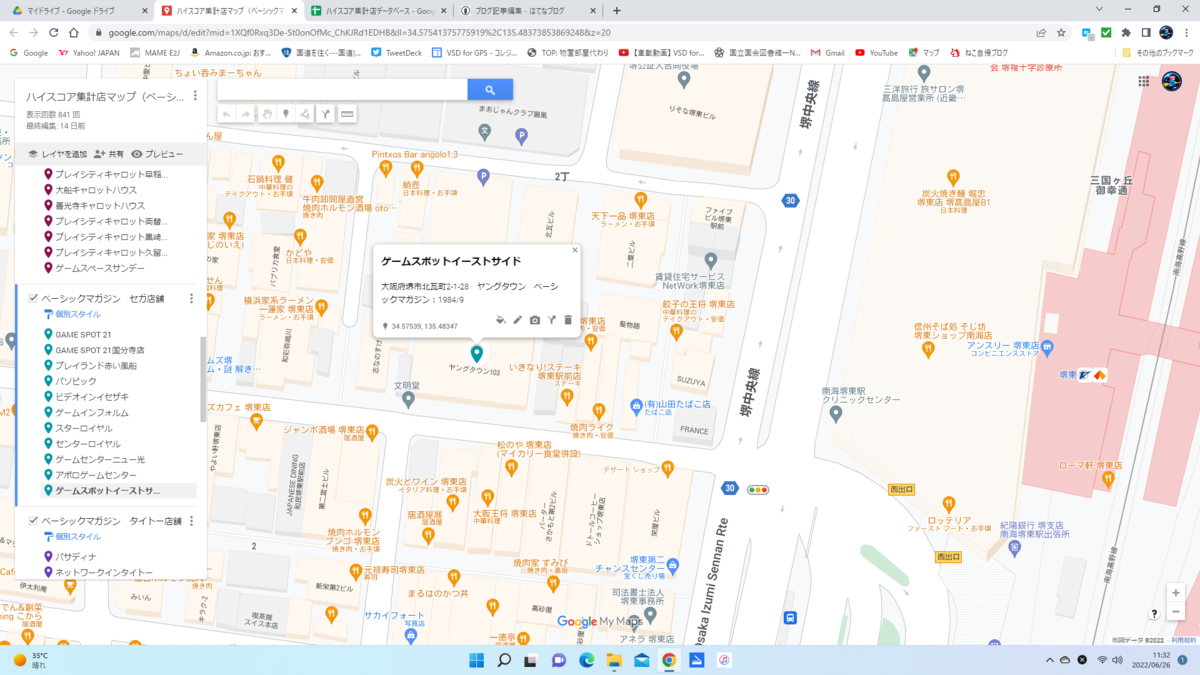This screenshot has width=1200, height=675.
Task: Click the プレビュー preview button
Action: pos(158,154)
